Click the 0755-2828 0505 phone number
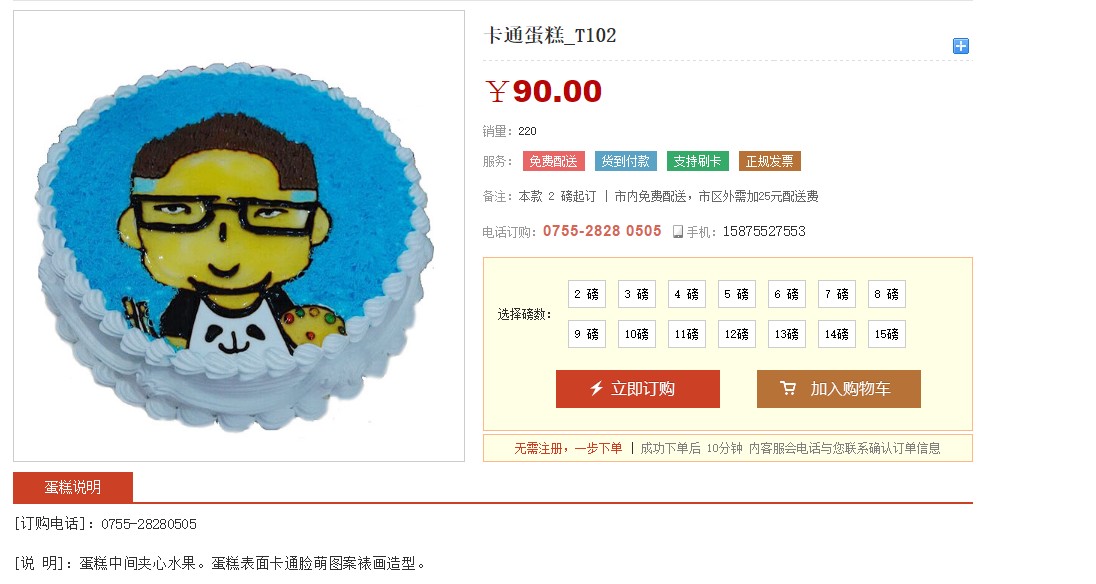The height and width of the screenshot is (584, 1096). point(602,231)
